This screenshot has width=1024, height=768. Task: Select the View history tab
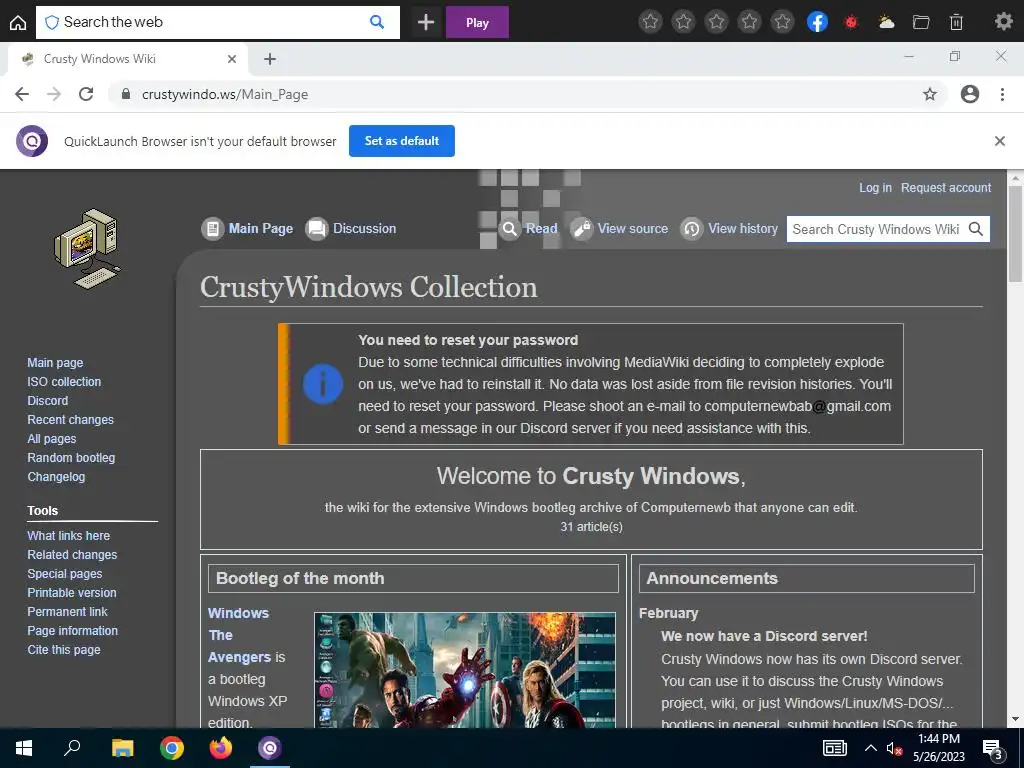pos(729,229)
